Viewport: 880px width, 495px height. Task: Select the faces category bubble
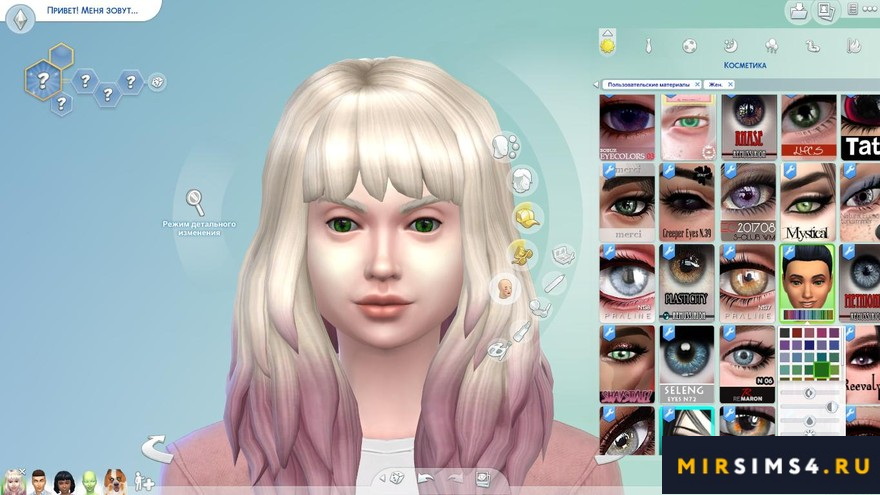click(506, 146)
